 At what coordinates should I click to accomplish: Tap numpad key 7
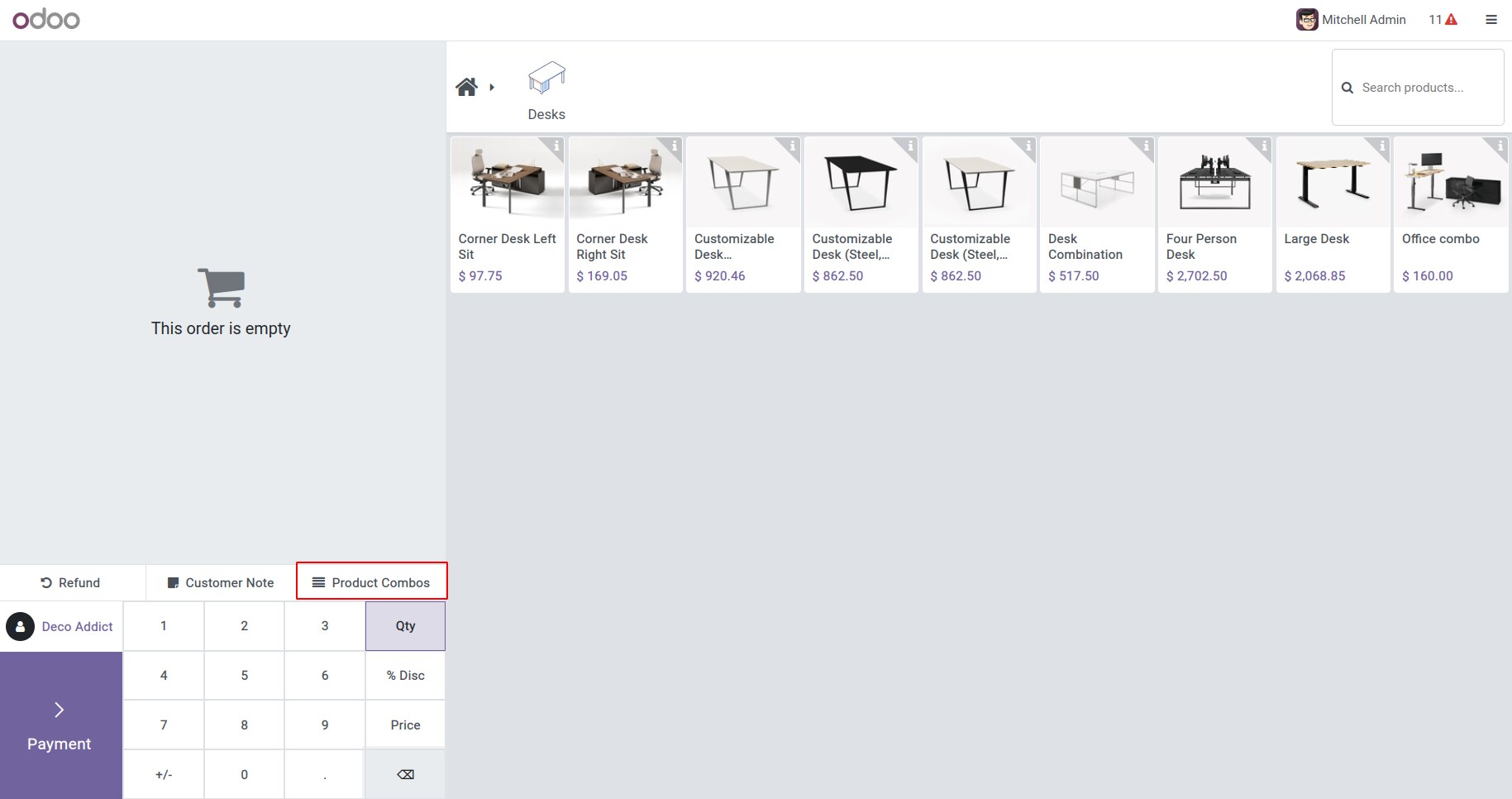[164, 725]
